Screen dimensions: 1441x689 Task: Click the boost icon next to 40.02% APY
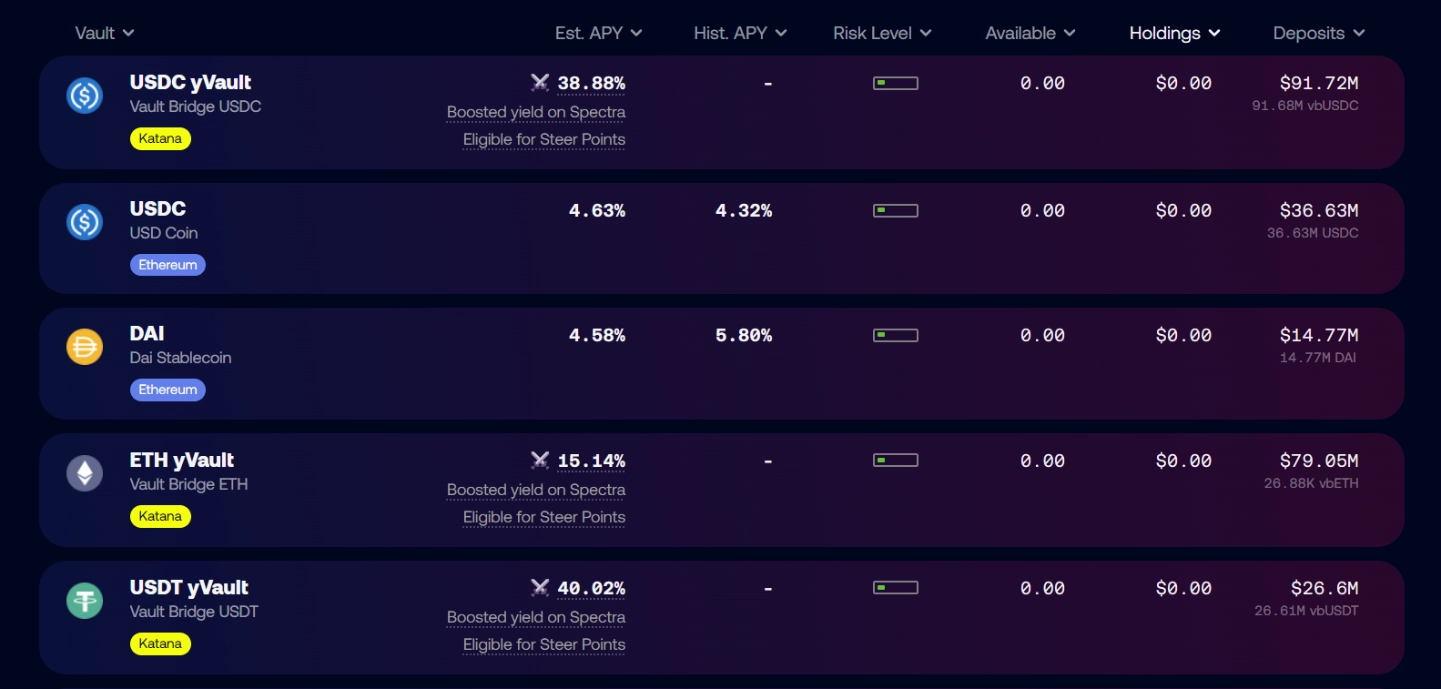coord(540,589)
